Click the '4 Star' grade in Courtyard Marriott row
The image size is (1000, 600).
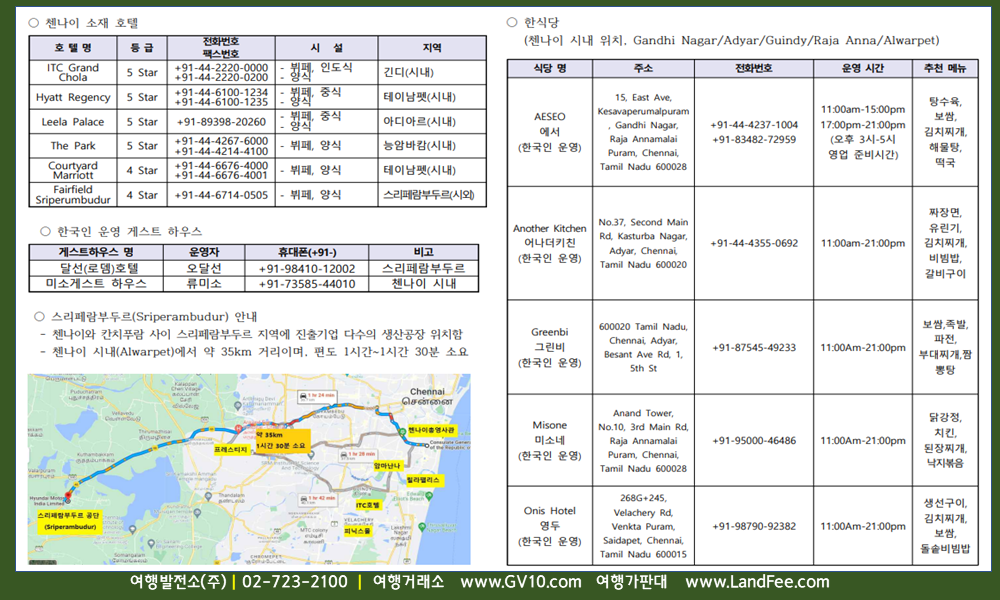pos(142,170)
